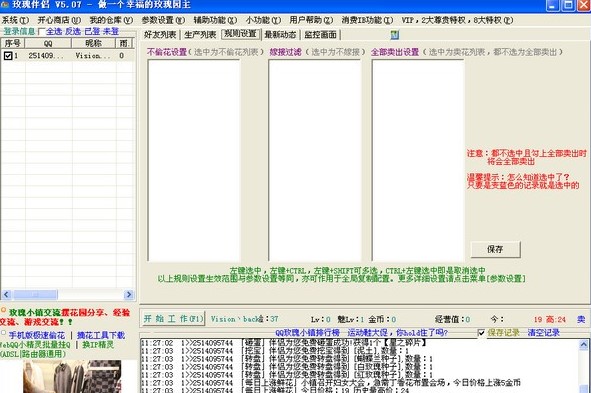Screen dimensions: 591x393
Task: Click account list scrollbar right arrow
Action: (129, 294)
